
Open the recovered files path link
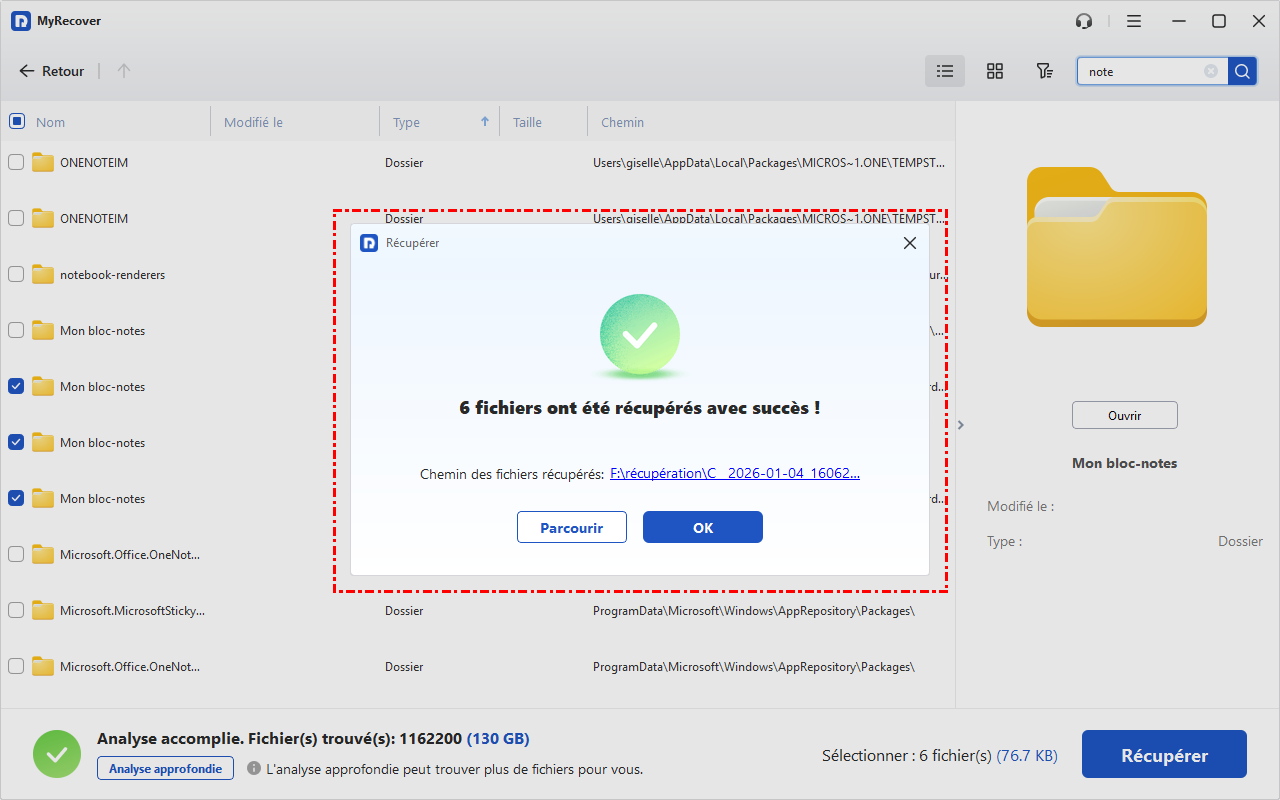coord(734,474)
